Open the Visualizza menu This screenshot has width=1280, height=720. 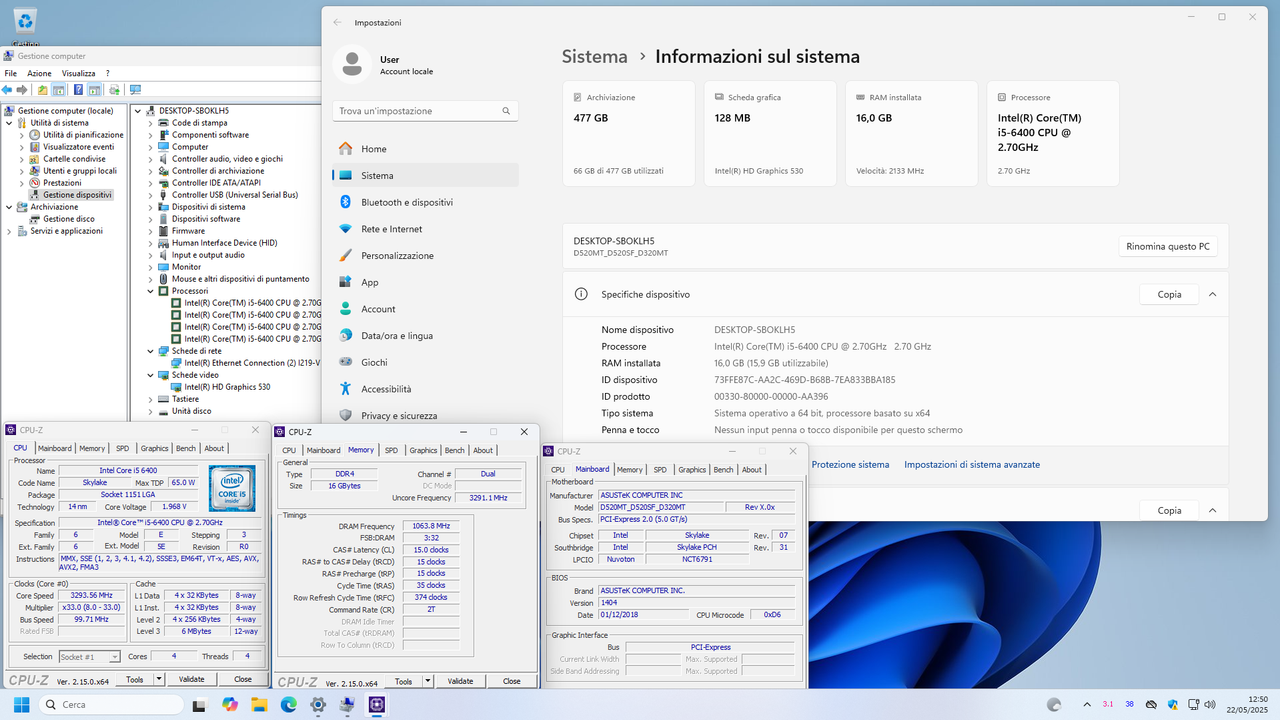click(x=78, y=73)
